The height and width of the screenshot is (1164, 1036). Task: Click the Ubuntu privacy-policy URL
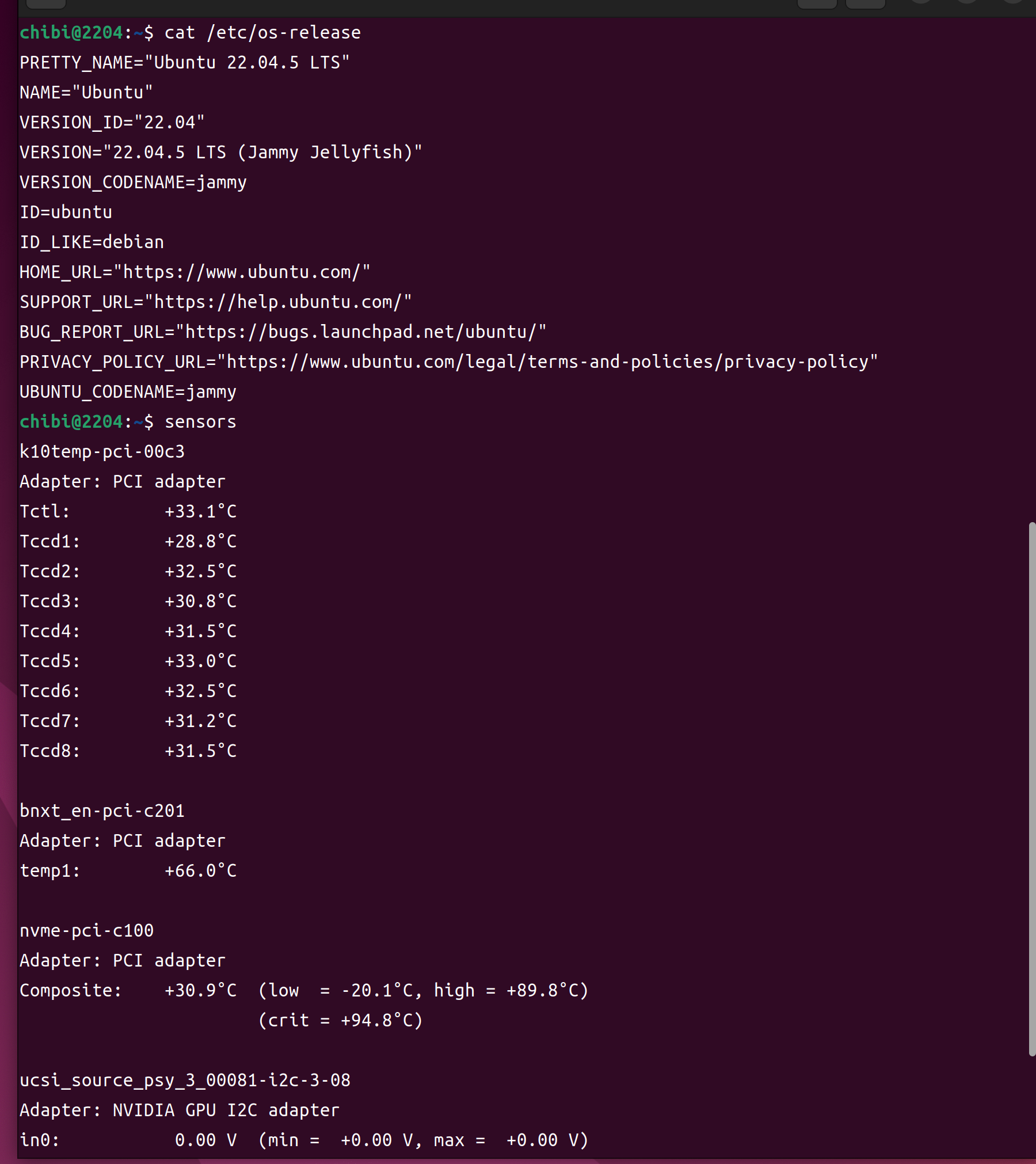pos(547,362)
